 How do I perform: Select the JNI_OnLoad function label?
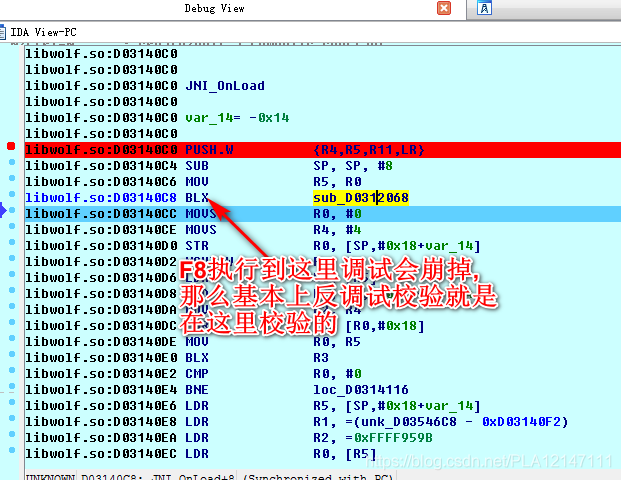225,86
